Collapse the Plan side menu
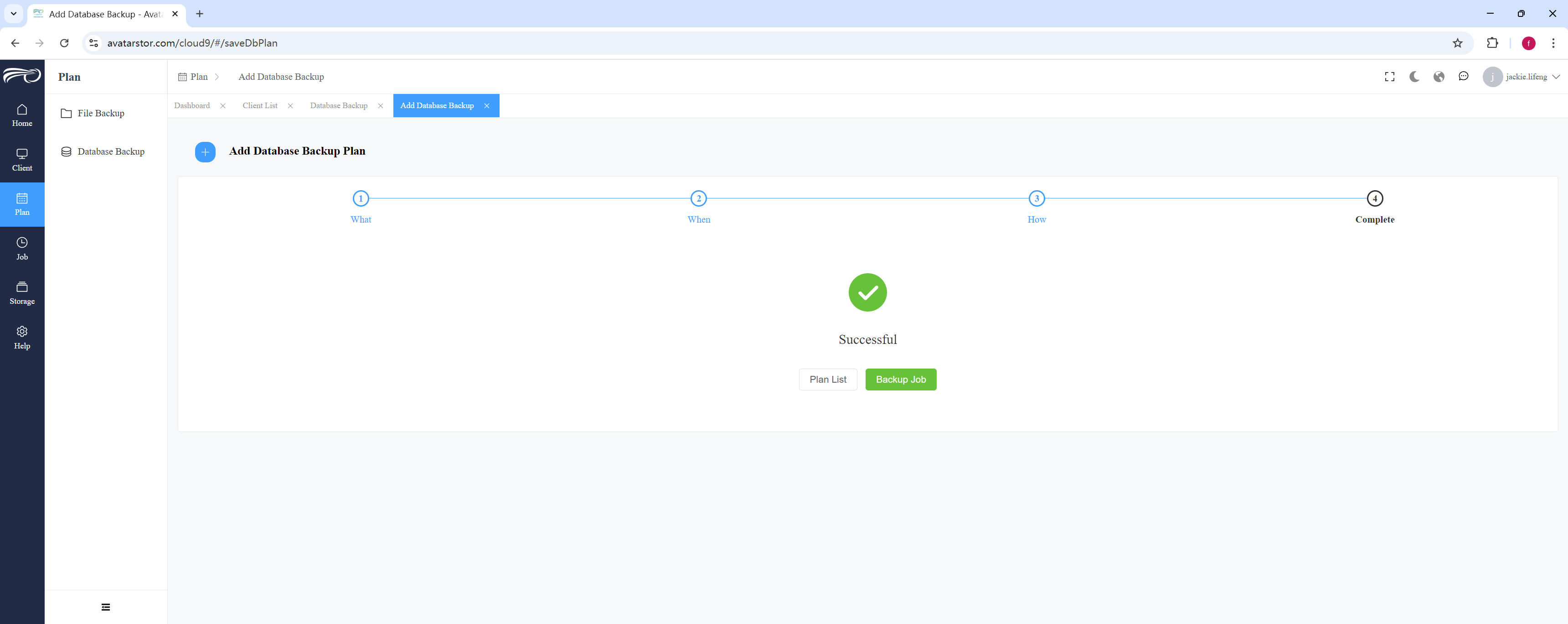 point(106,607)
